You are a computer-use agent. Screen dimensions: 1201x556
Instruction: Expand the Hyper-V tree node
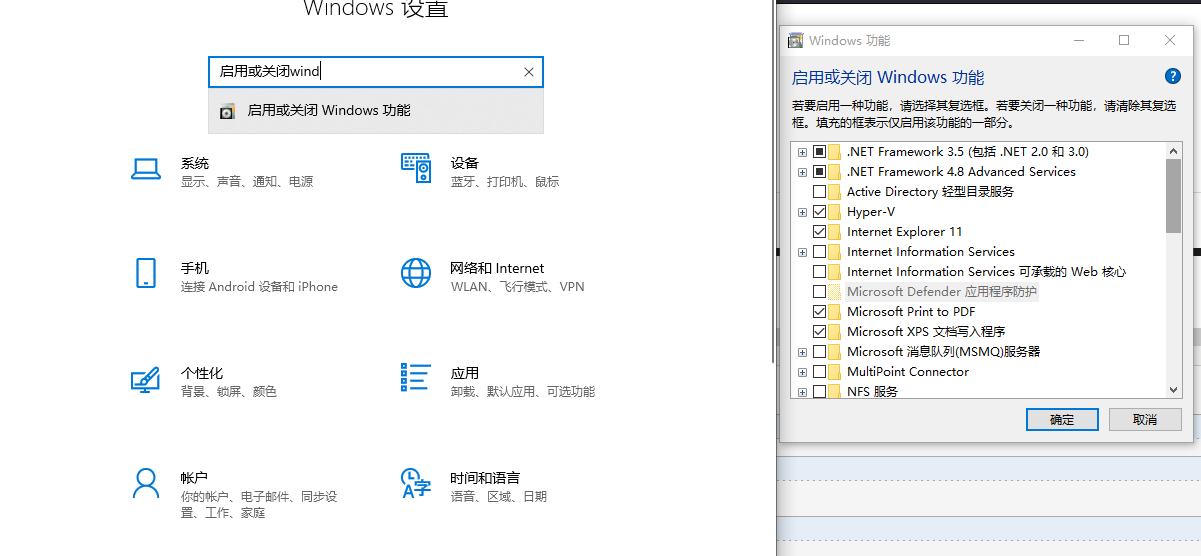pyautogui.click(x=802, y=212)
